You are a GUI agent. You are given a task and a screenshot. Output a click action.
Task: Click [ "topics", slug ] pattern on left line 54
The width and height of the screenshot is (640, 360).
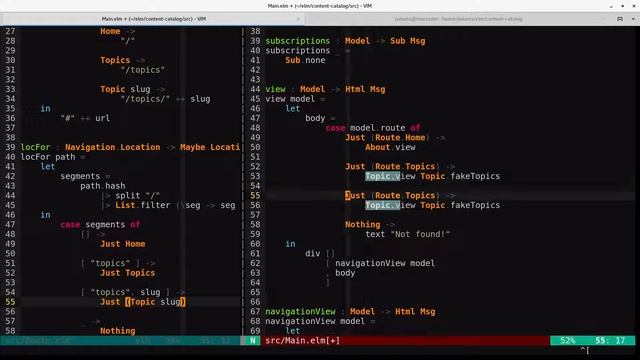click(125, 292)
